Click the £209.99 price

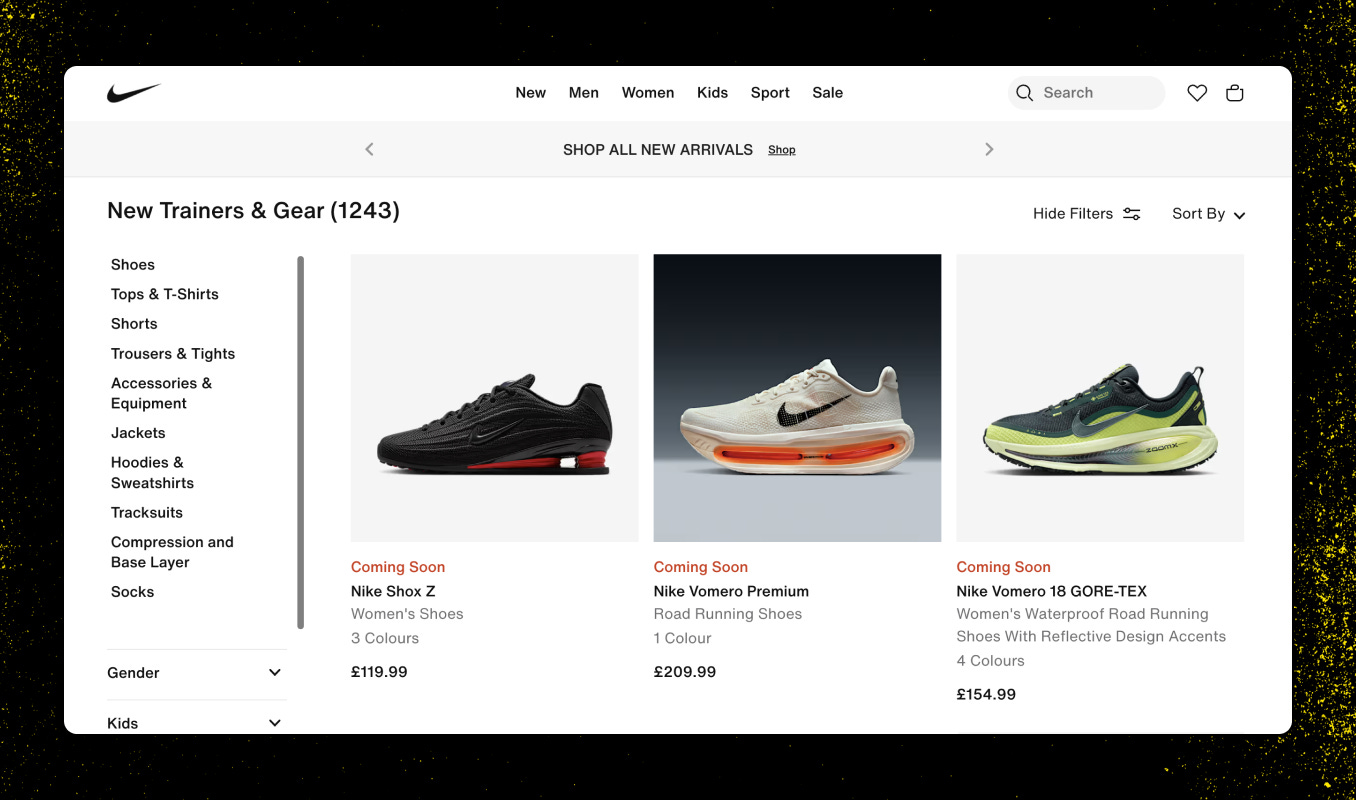tap(685, 672)
